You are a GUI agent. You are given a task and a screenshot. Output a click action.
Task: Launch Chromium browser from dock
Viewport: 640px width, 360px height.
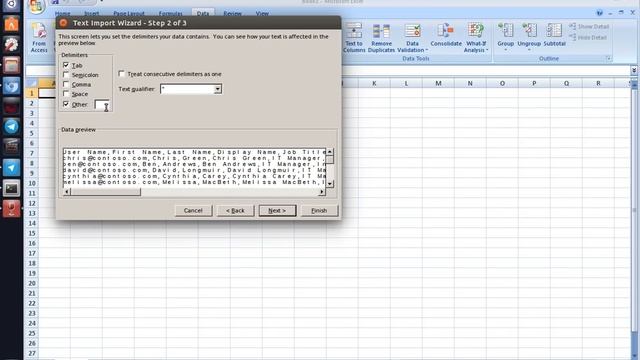tap(11, 86)
